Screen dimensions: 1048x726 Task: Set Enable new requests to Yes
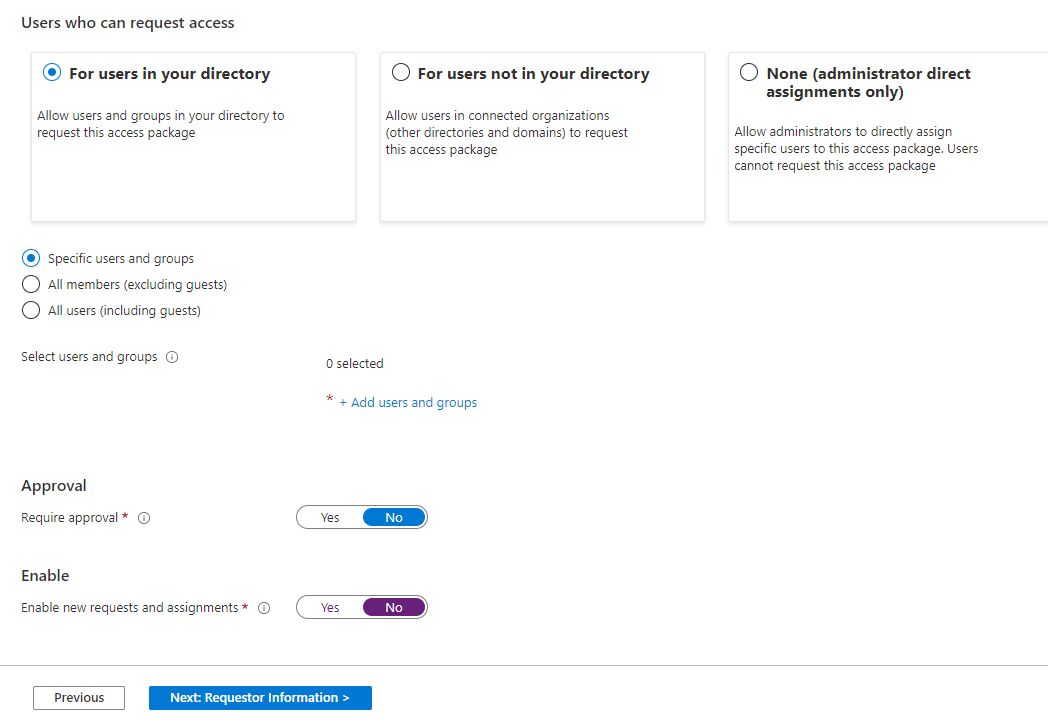tap(330, 608)
